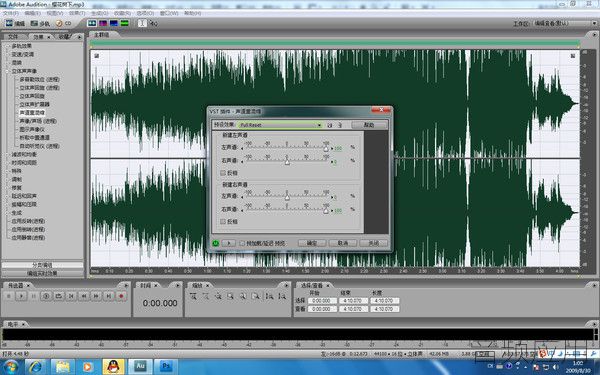
Task: Expand the 时间和间距 tree node
Action: [x=7, y=163]
